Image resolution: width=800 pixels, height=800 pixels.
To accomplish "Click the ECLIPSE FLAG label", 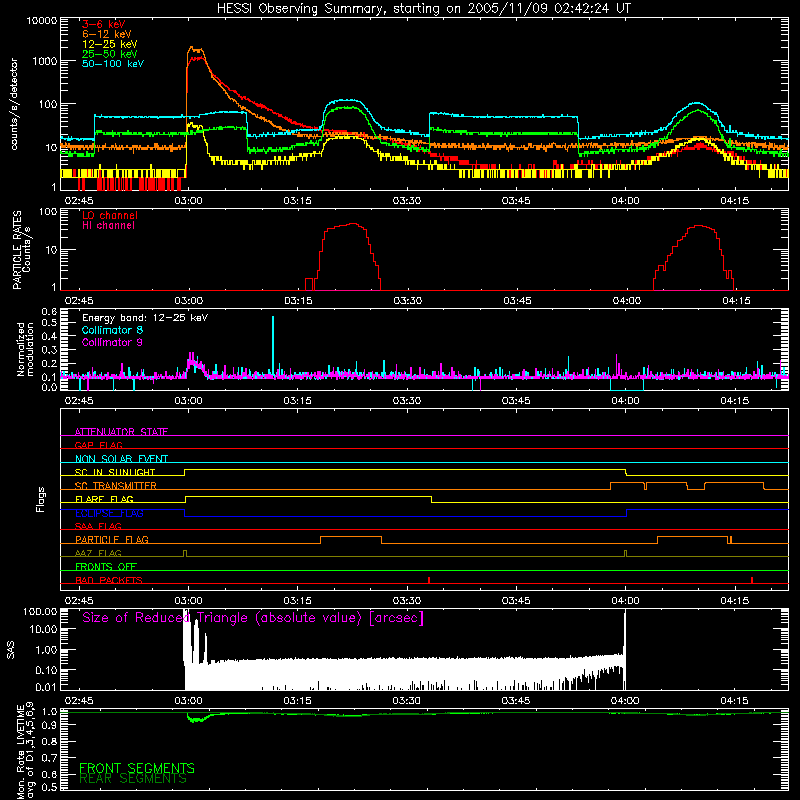I will tap(109, 513).
